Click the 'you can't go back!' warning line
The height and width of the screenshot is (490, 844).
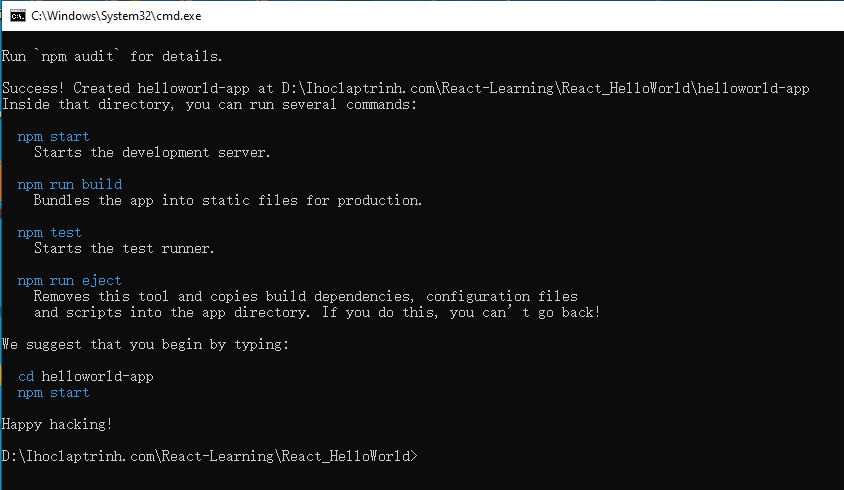pos(317,312)
